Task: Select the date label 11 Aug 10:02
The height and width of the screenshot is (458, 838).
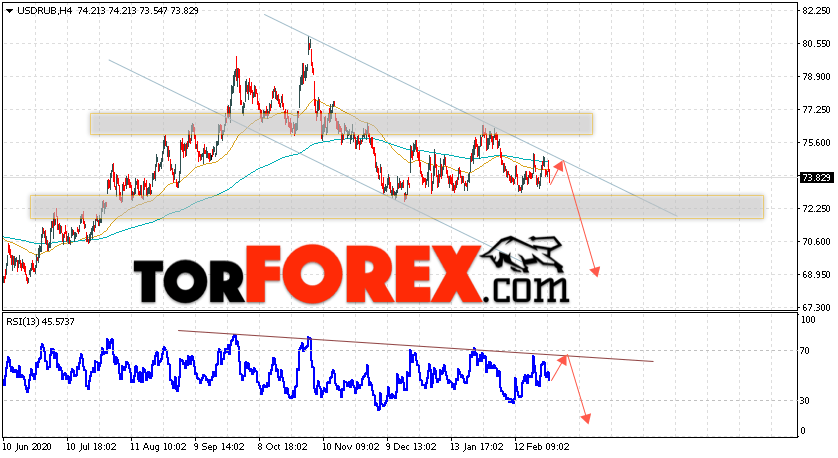Action: pyautogui.click(x=158, y=447)
